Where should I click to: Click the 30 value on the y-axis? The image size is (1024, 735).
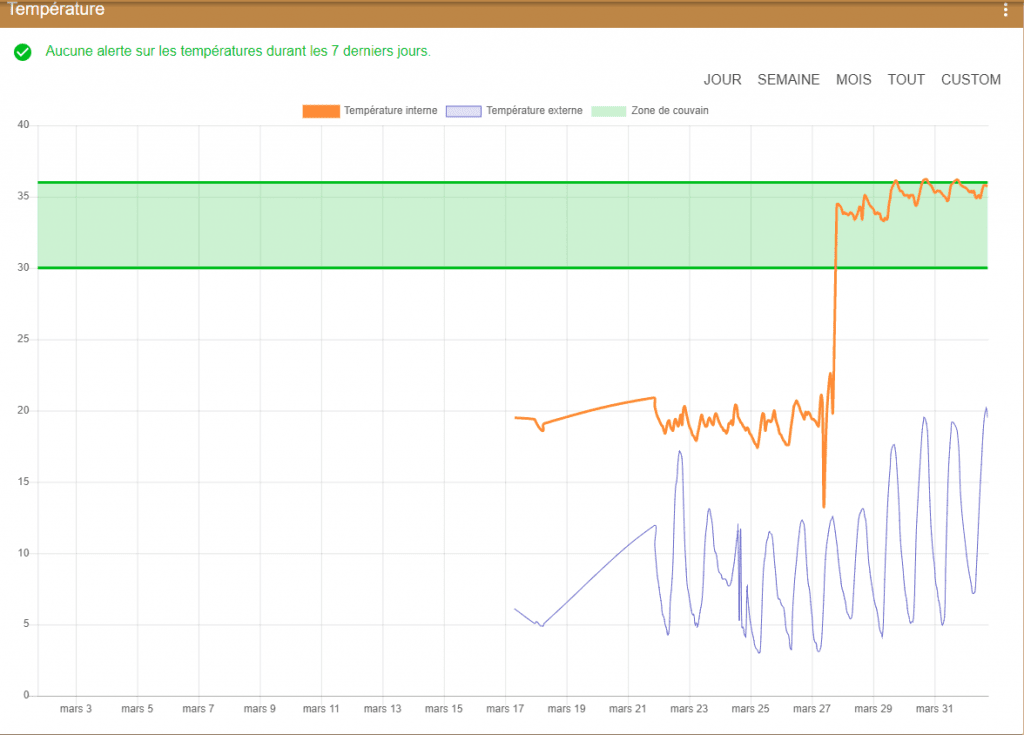click(x=24, y=267)
